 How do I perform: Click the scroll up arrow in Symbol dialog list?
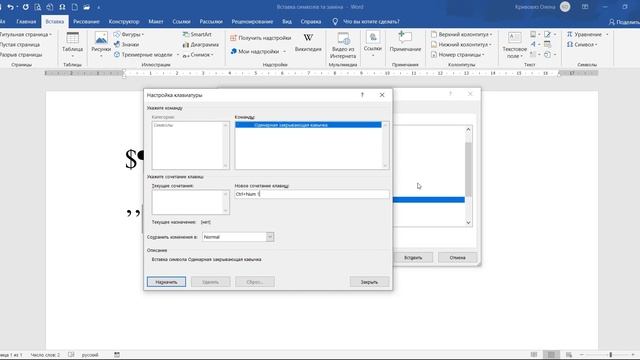pos(468,130)
